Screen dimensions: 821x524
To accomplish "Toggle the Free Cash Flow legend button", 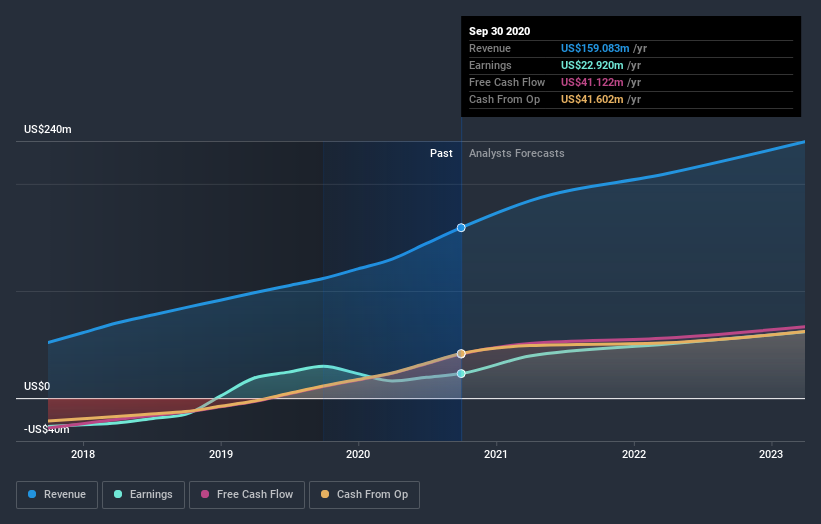I will [247, 495].
